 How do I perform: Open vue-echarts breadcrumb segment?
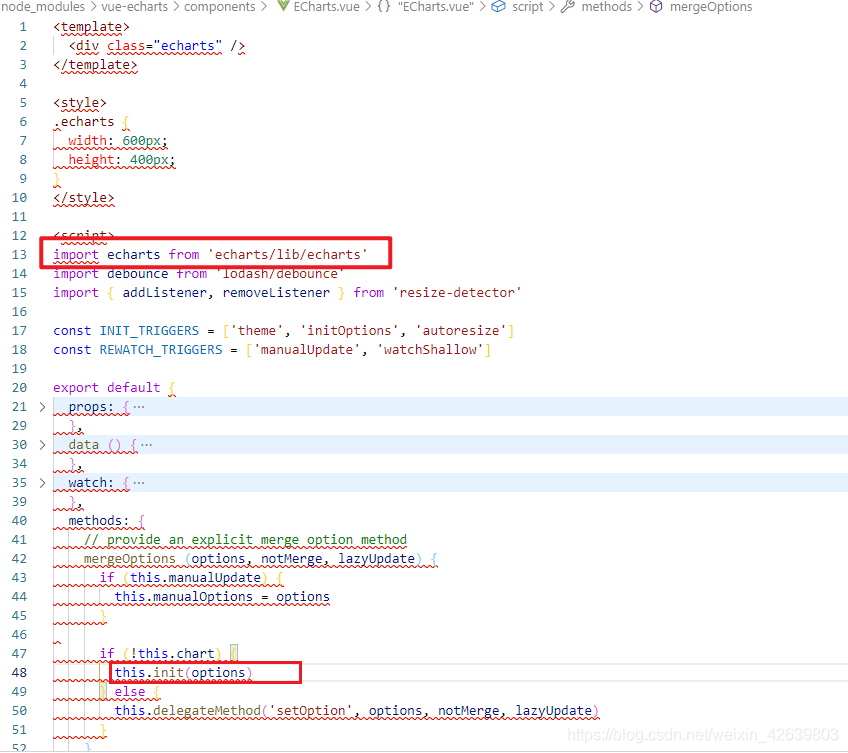135,6
